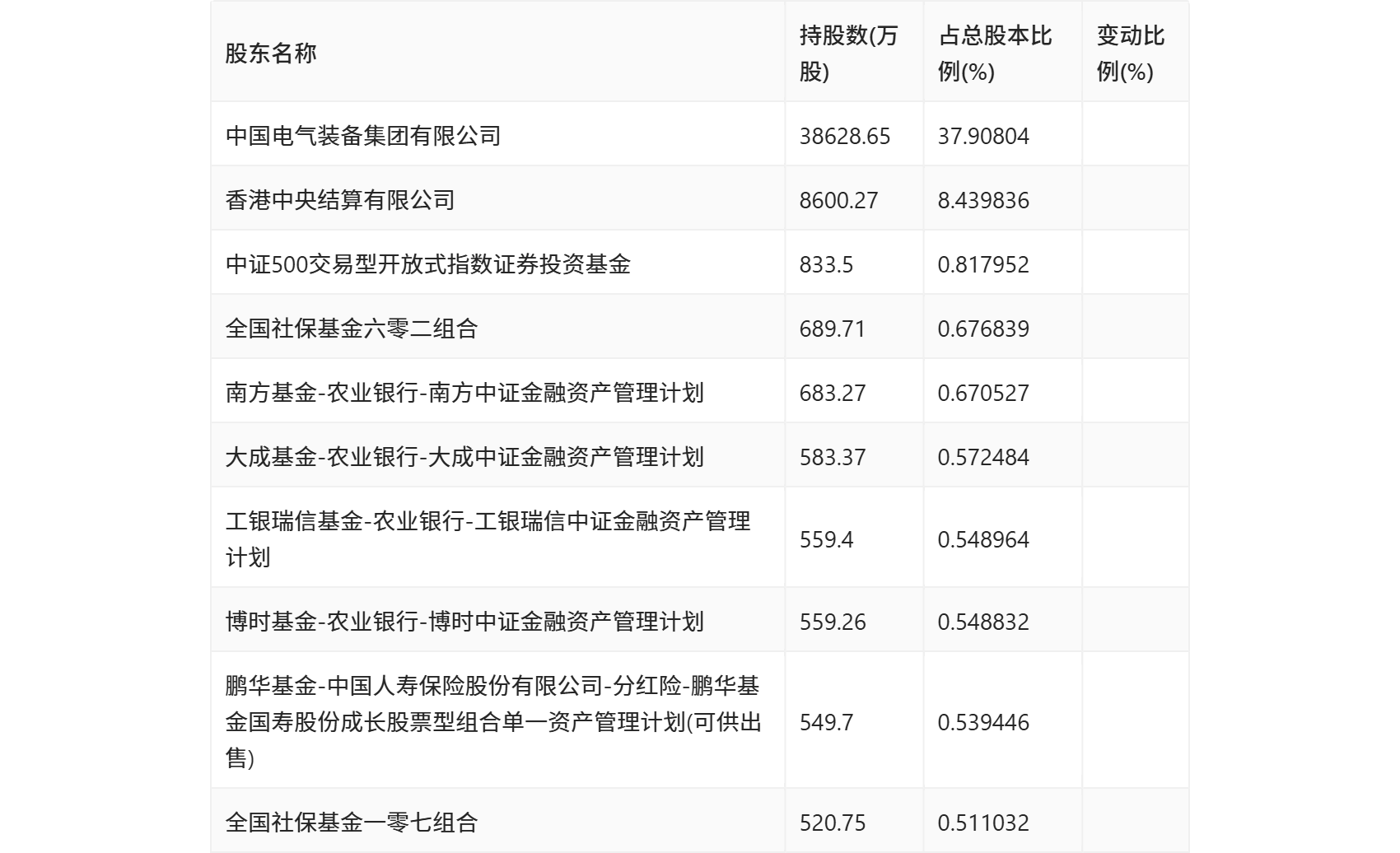
Task: Click the percentage 0.511032
Action: coord(983,823)
